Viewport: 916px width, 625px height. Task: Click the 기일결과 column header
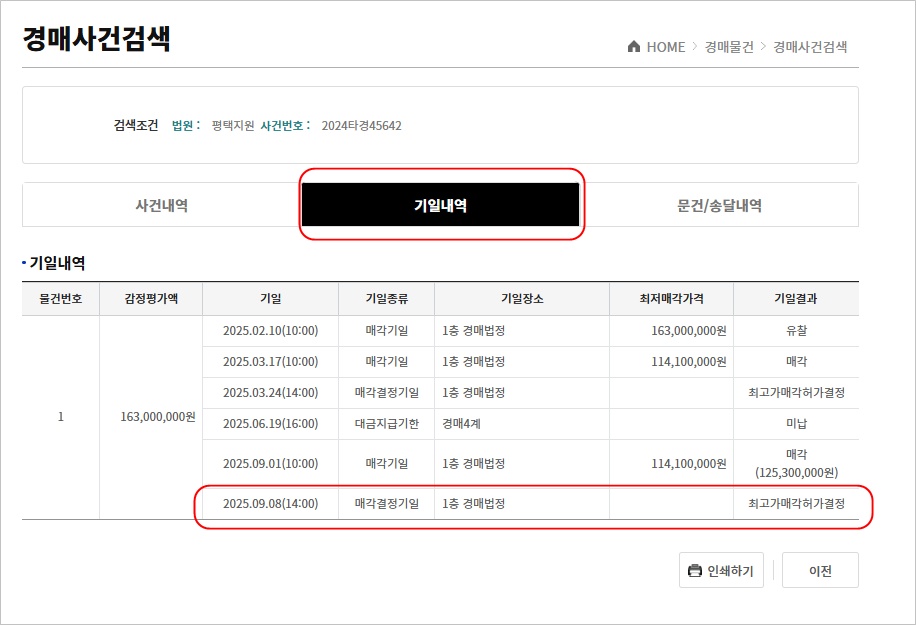[796, 299]
